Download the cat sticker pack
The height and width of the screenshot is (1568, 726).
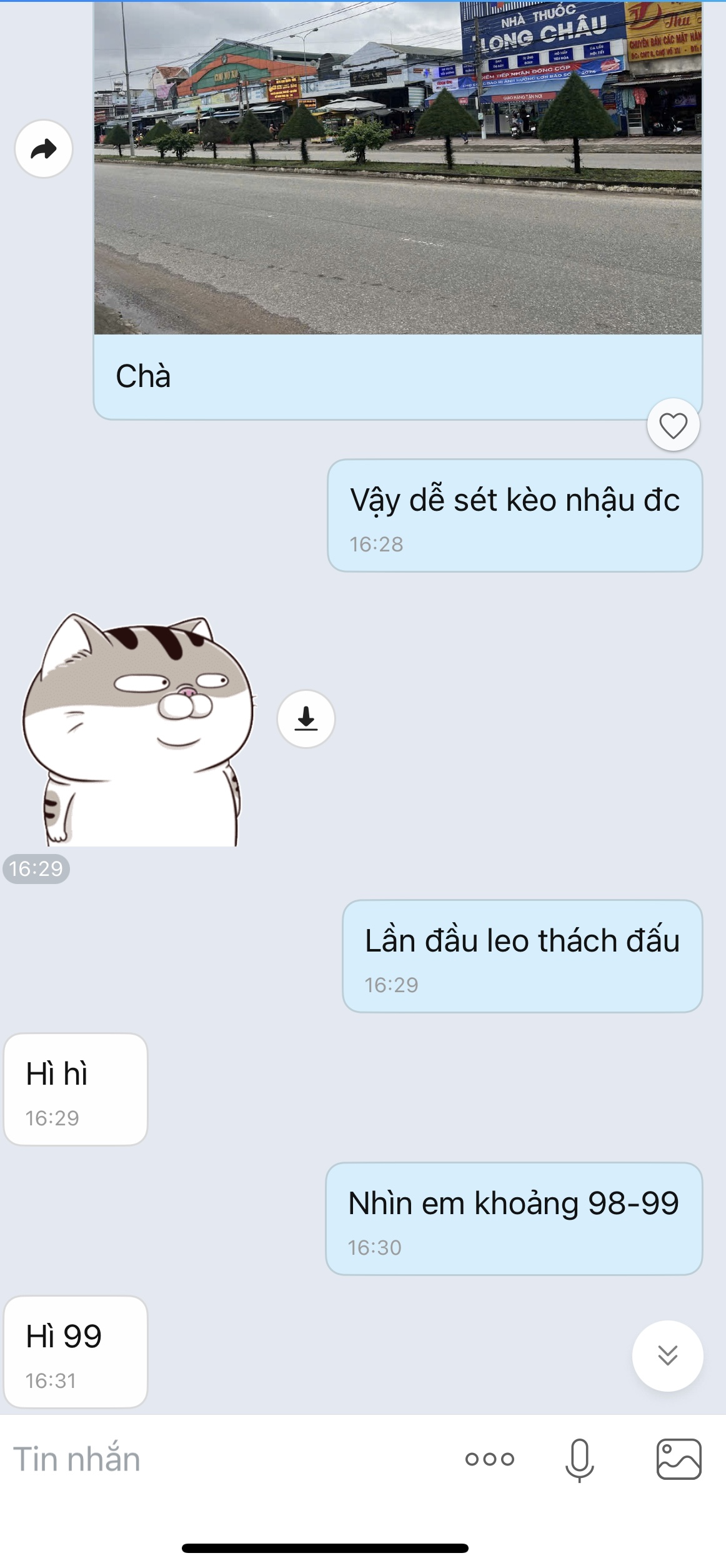(x=306, y=718)
